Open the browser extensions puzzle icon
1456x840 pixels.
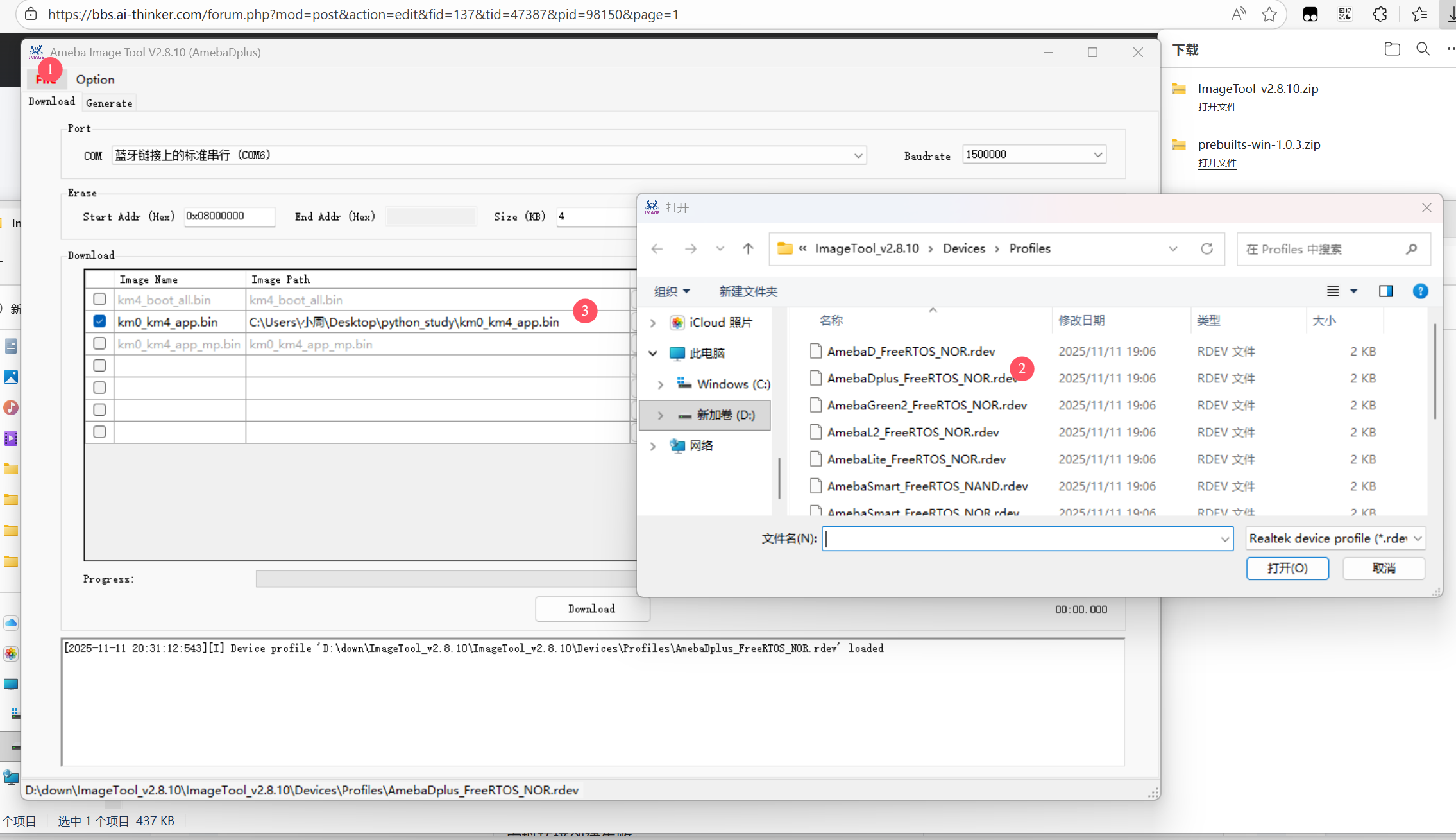click(1380, 14)
